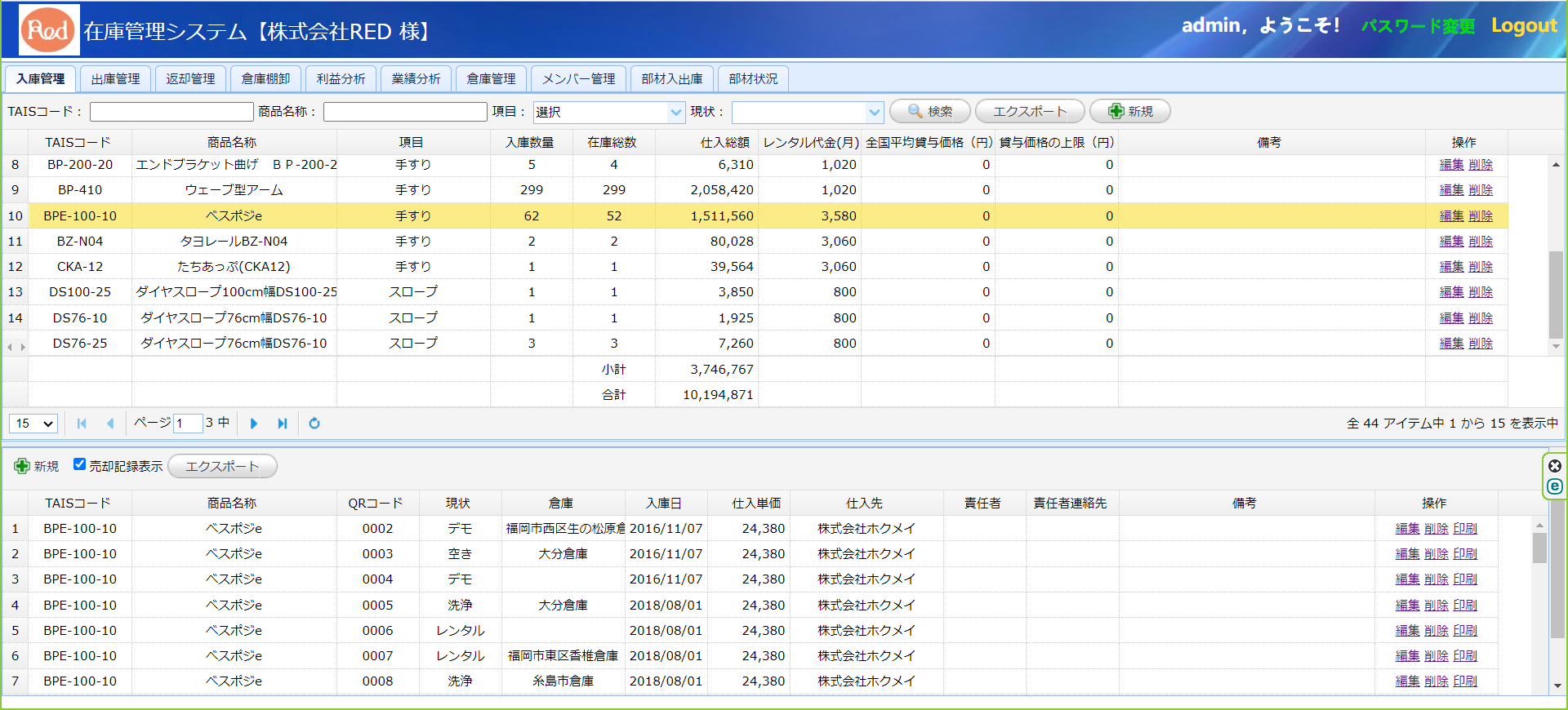This screenshot has width=1568, height=710.
Task: Click 削除 for BZ-N04 row
Action: pyautogui.click(x=1481, y=242)
